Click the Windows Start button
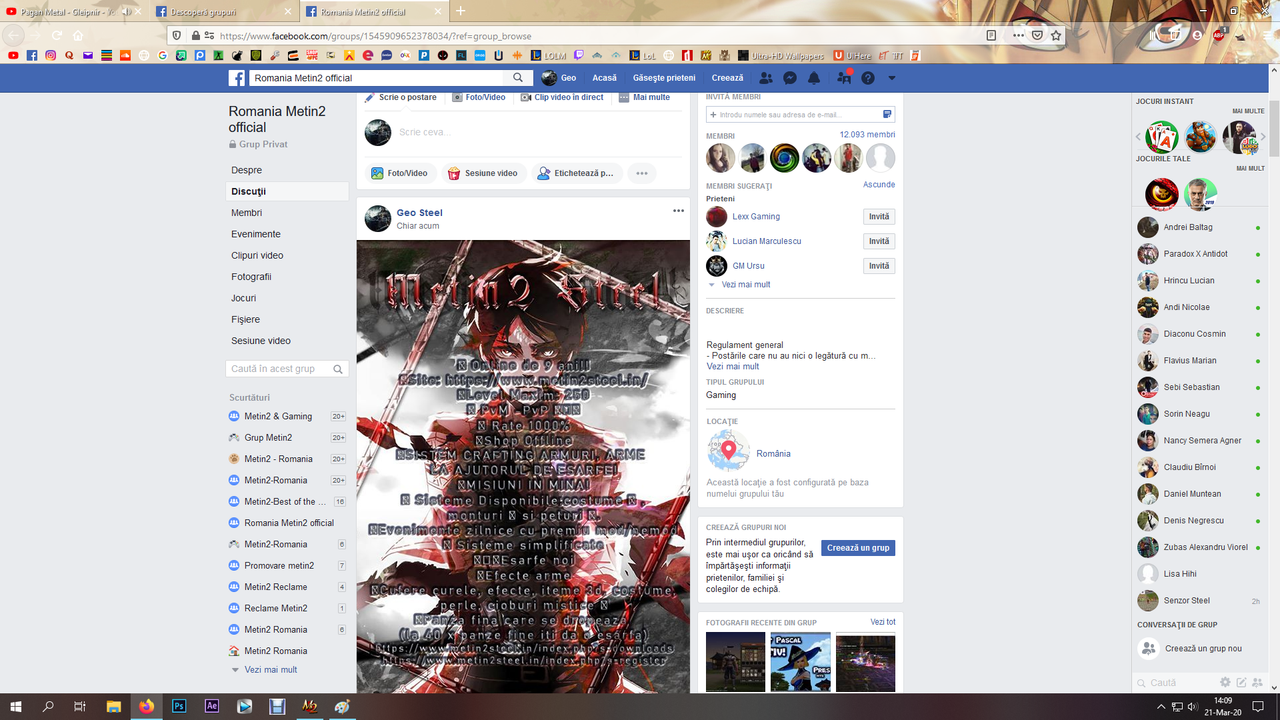This screenshot has height=720, width=1280. click(x=16, y=706)
